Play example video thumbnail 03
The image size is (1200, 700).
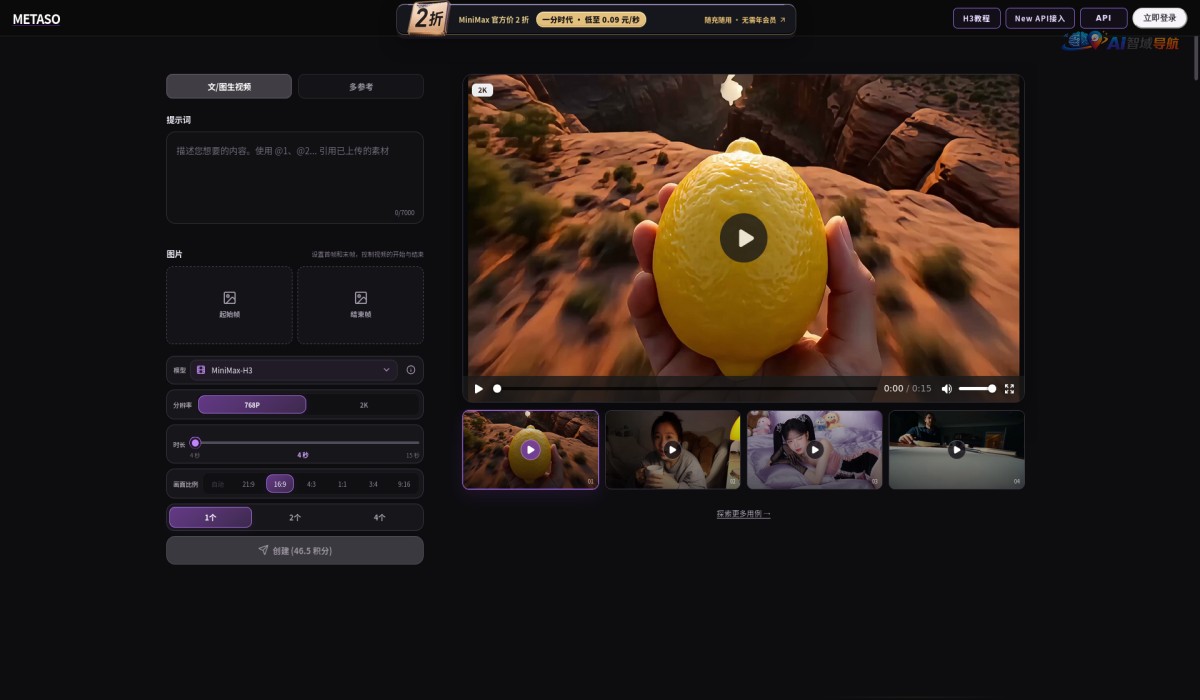point(815,450)
